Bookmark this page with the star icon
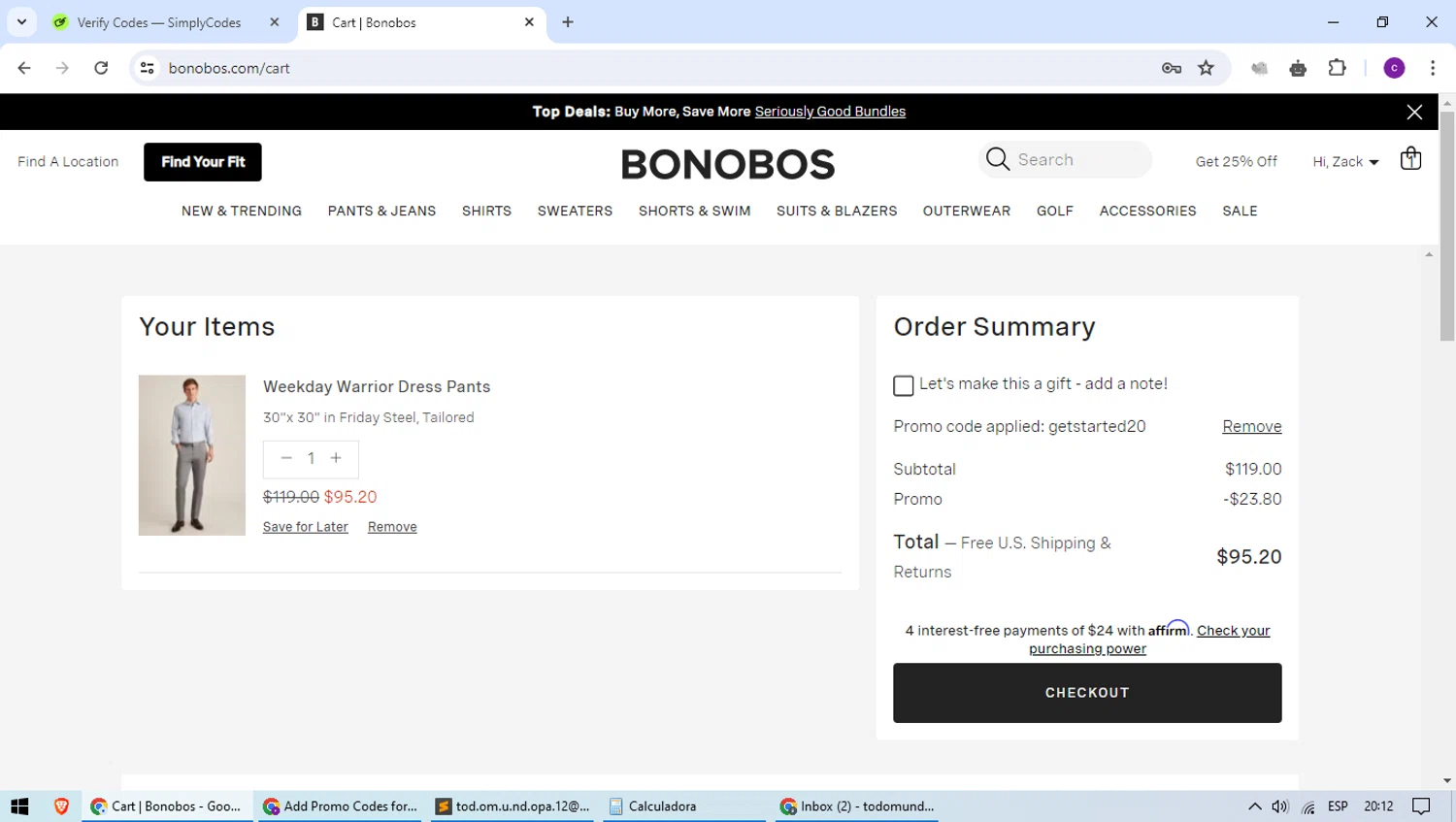Screen dimensions: 1456x822 [1206, 68]
